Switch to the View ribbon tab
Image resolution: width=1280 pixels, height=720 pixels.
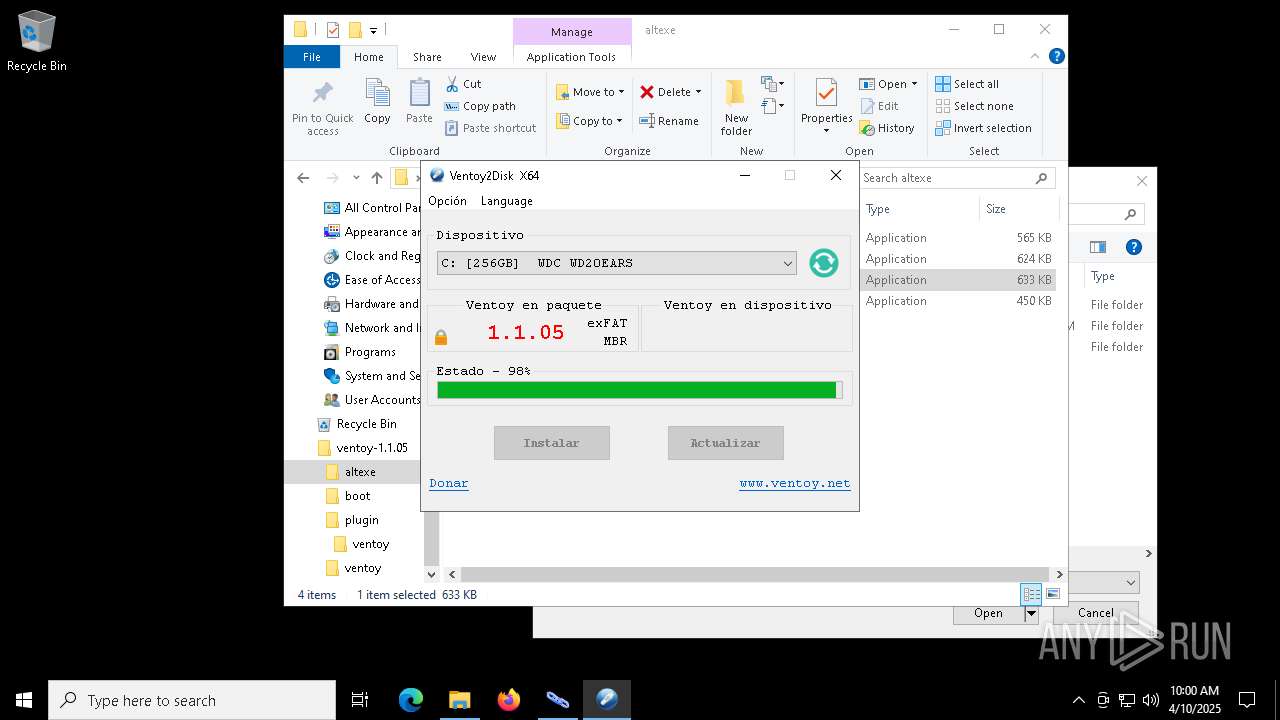click(483, 57)
